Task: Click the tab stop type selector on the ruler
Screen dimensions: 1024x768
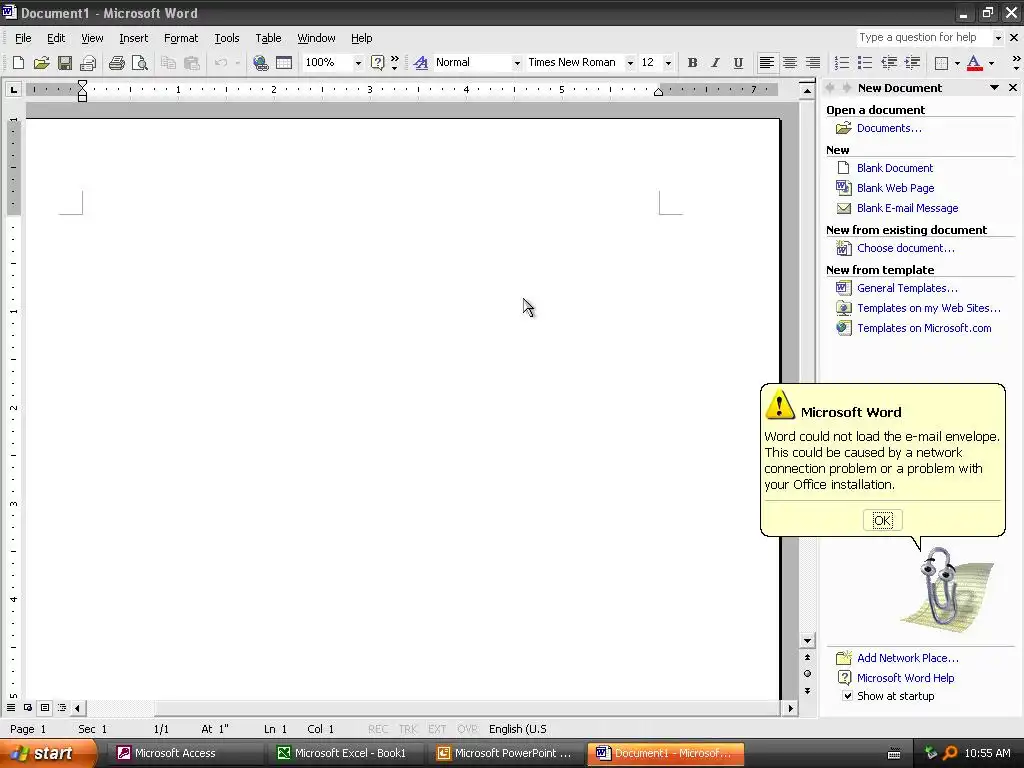Action: [x=13, y=89]
